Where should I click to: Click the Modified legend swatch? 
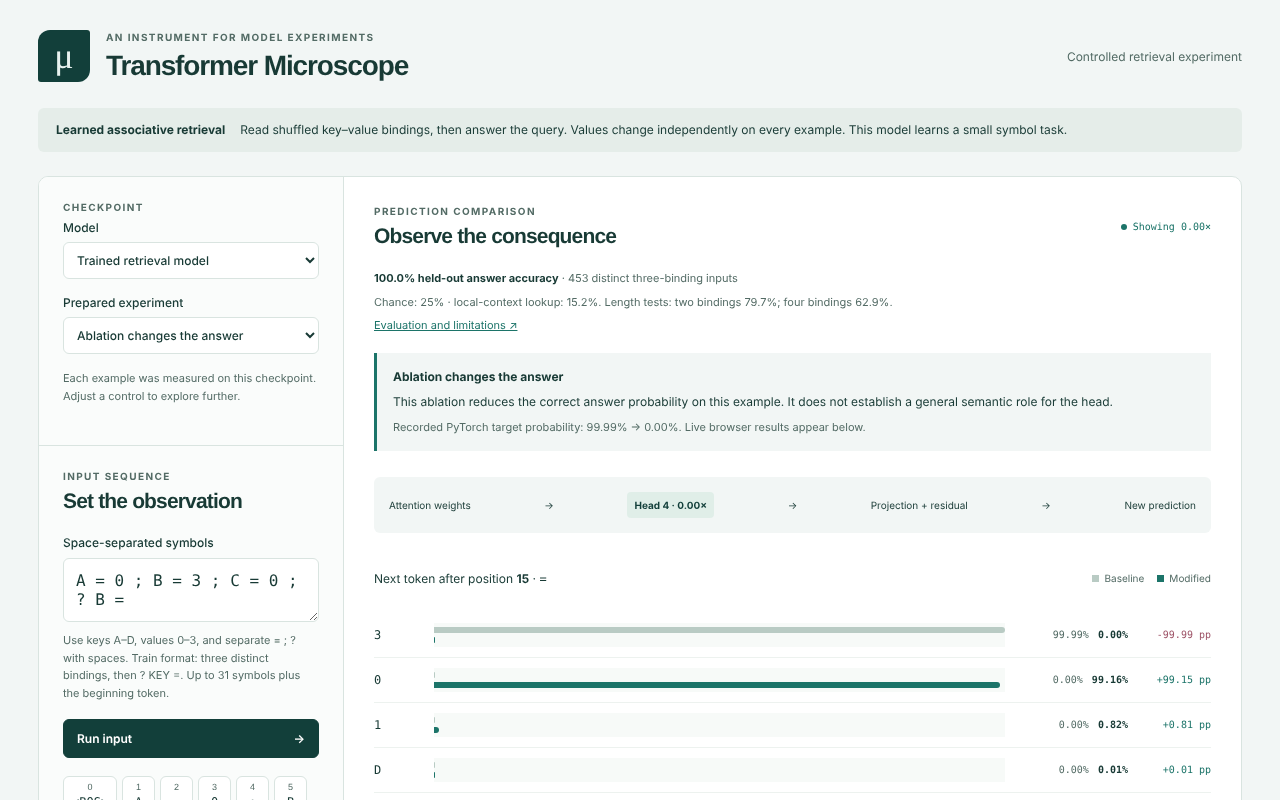(1160, 579)
